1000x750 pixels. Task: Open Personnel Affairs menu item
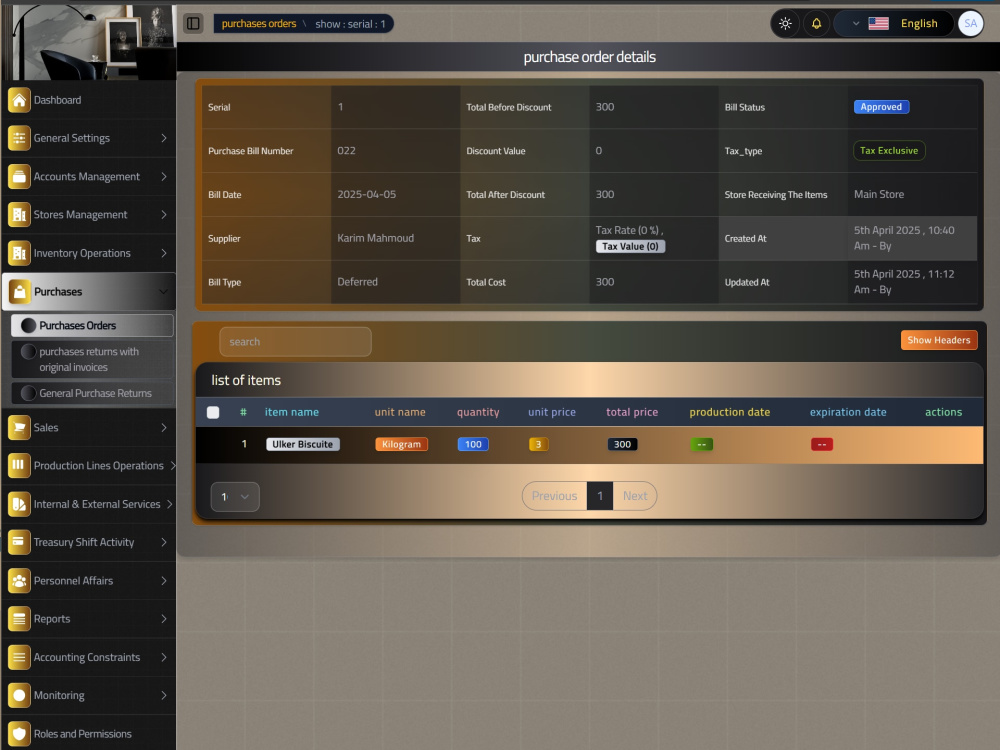89,580
